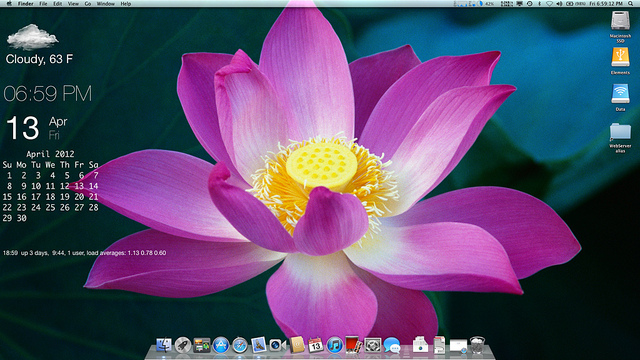Screen dimensions: 640x360
Task: Open the View menu
Action: [73, 4]
